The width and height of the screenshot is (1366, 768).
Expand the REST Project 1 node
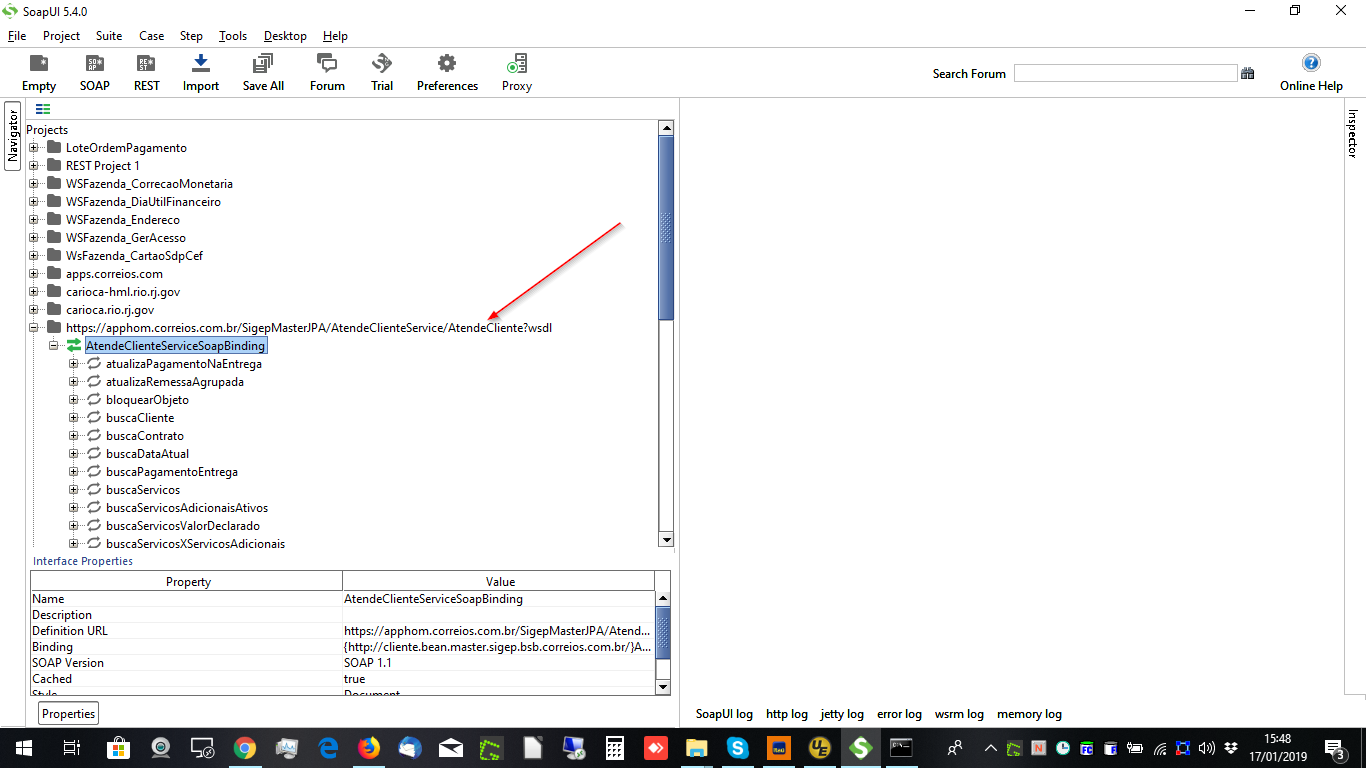pos(34,166)
